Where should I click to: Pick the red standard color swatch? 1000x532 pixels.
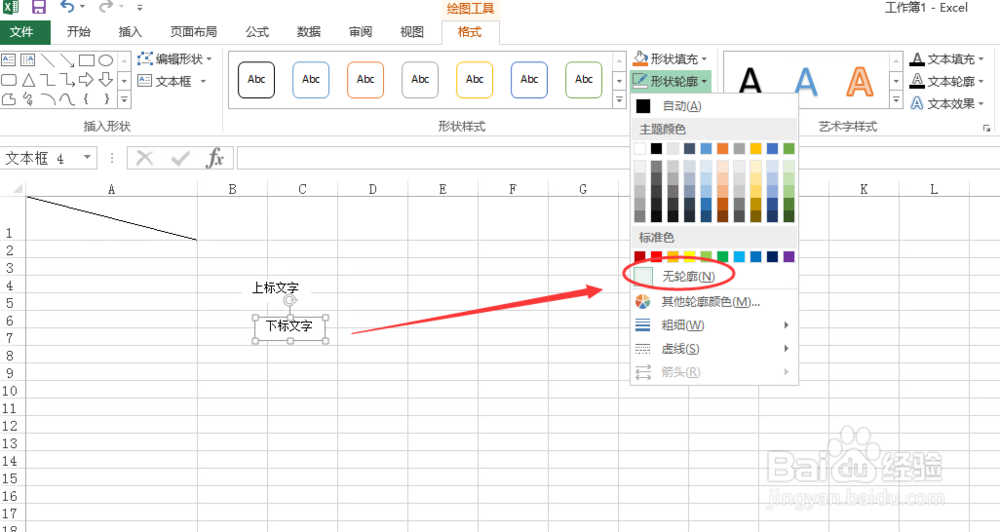point(656,256)
